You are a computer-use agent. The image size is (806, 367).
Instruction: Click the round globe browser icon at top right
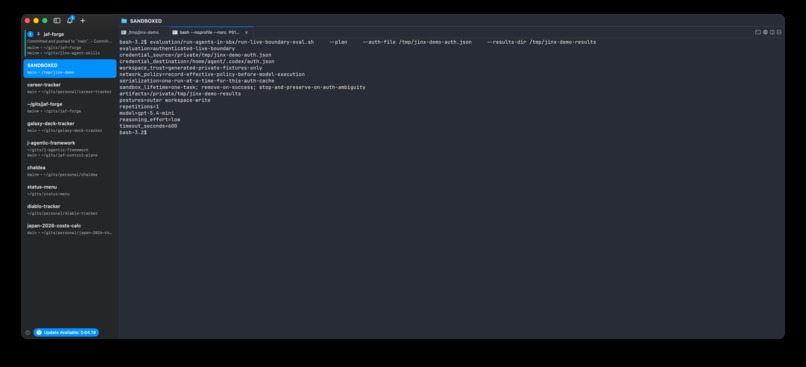tap(765, 32)
